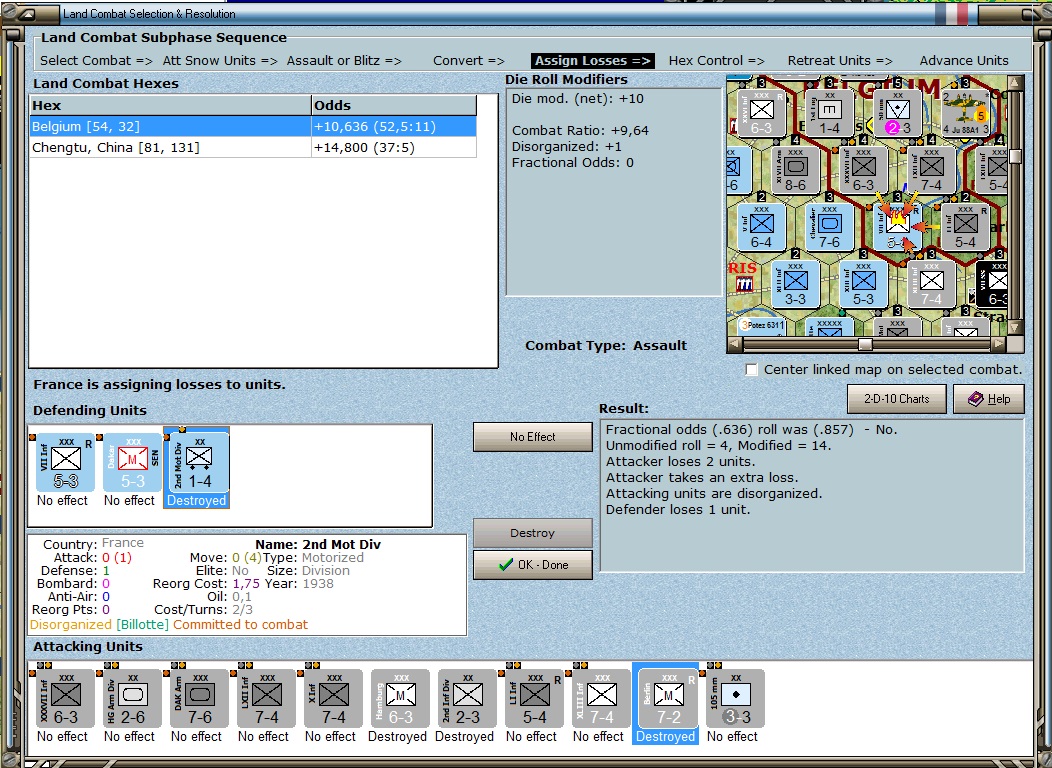Click the No Effect button

533,437
